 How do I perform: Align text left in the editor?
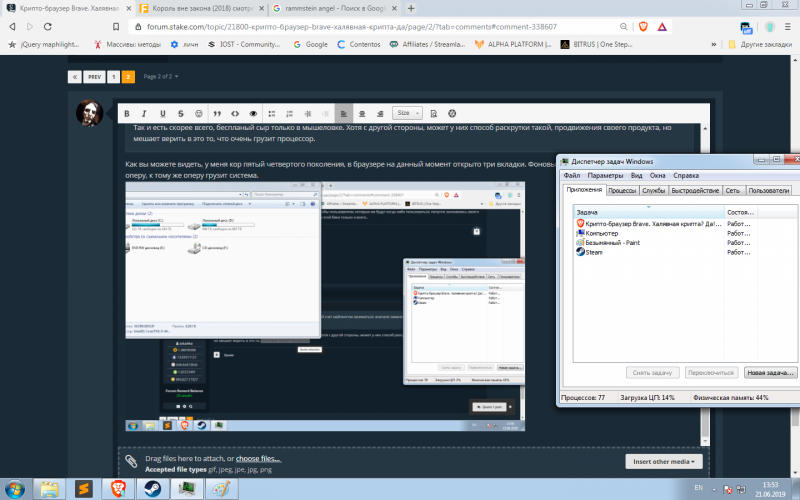(x=343, y=114)
